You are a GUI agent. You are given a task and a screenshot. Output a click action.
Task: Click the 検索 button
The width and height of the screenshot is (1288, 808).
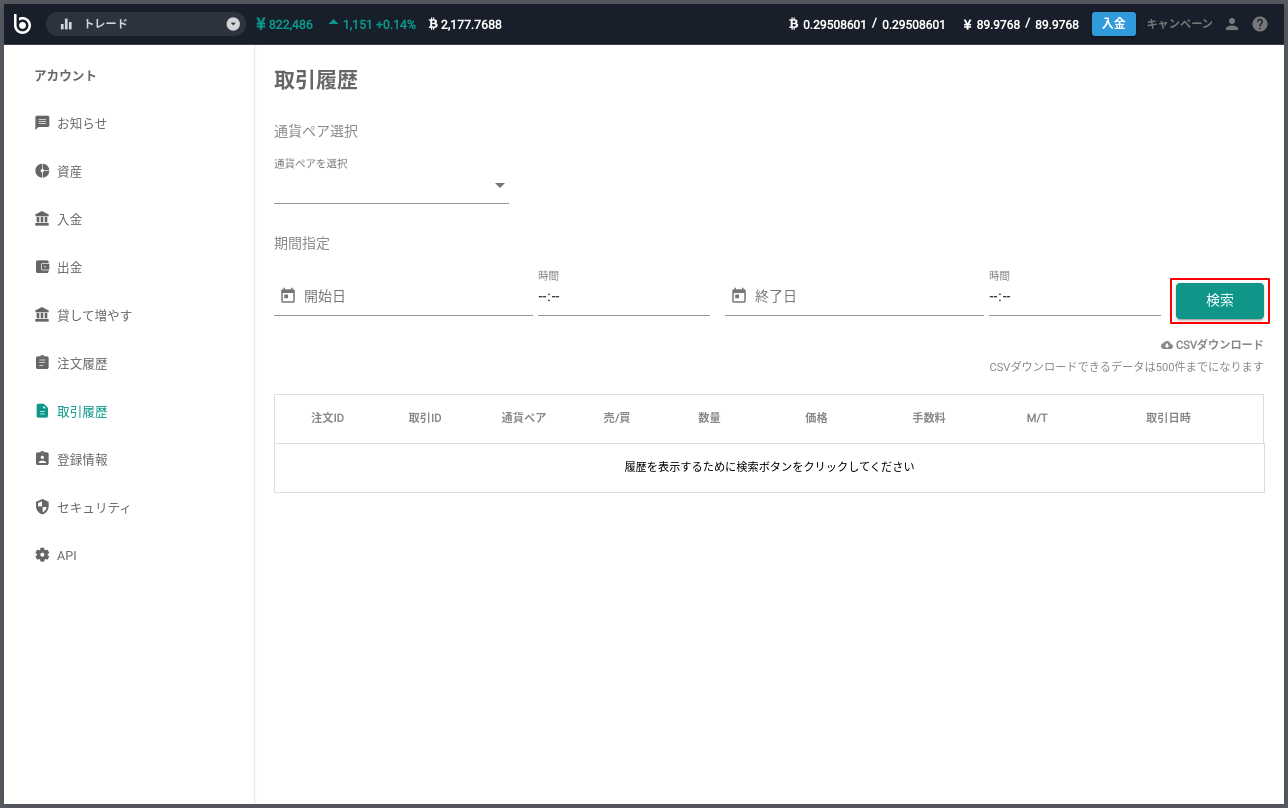[x=1220, y=301]
